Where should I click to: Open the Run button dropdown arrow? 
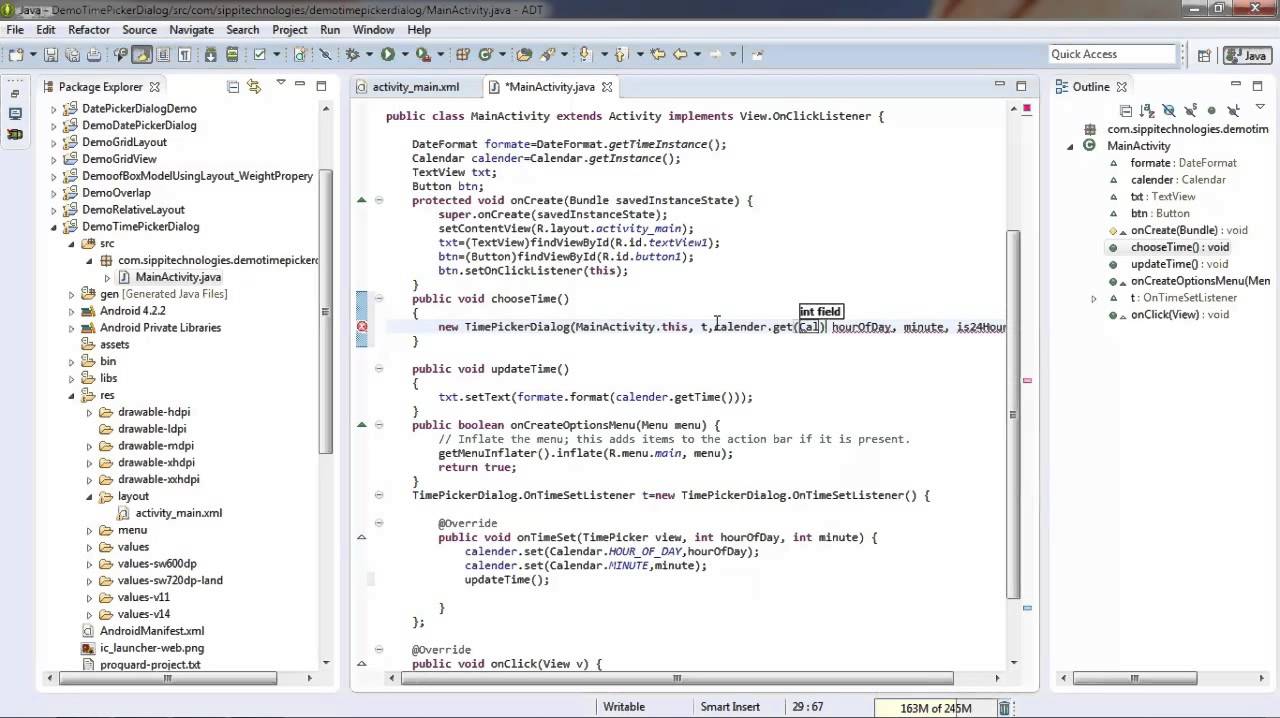(x=403, y=55)
